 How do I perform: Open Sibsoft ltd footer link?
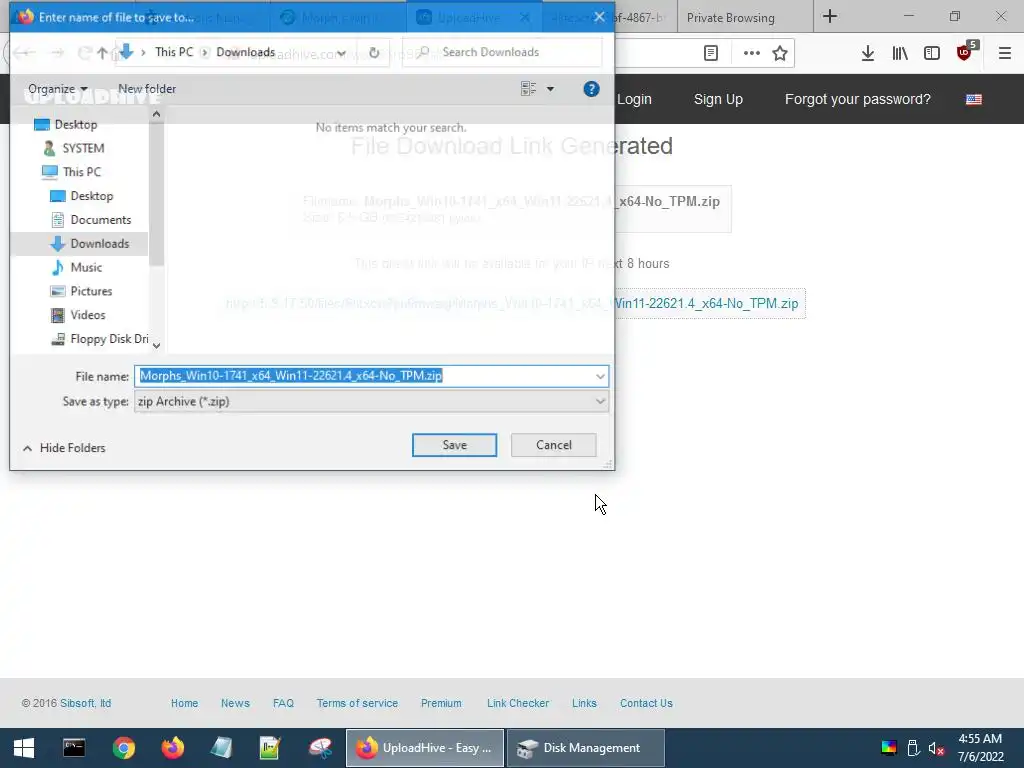[86, 703]
